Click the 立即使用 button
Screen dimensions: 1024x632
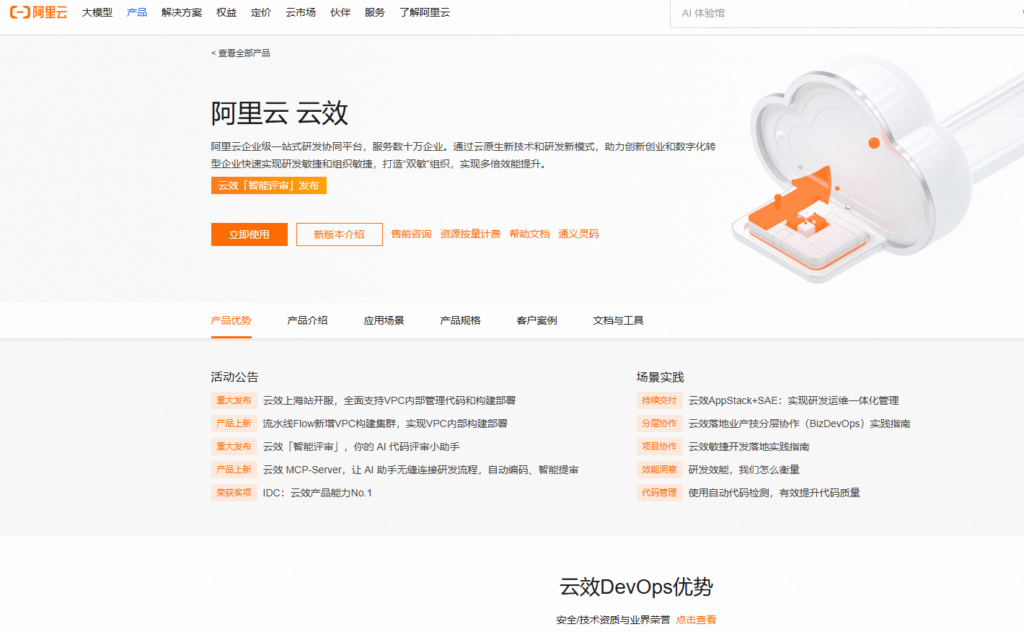click(x=249, y=233)
